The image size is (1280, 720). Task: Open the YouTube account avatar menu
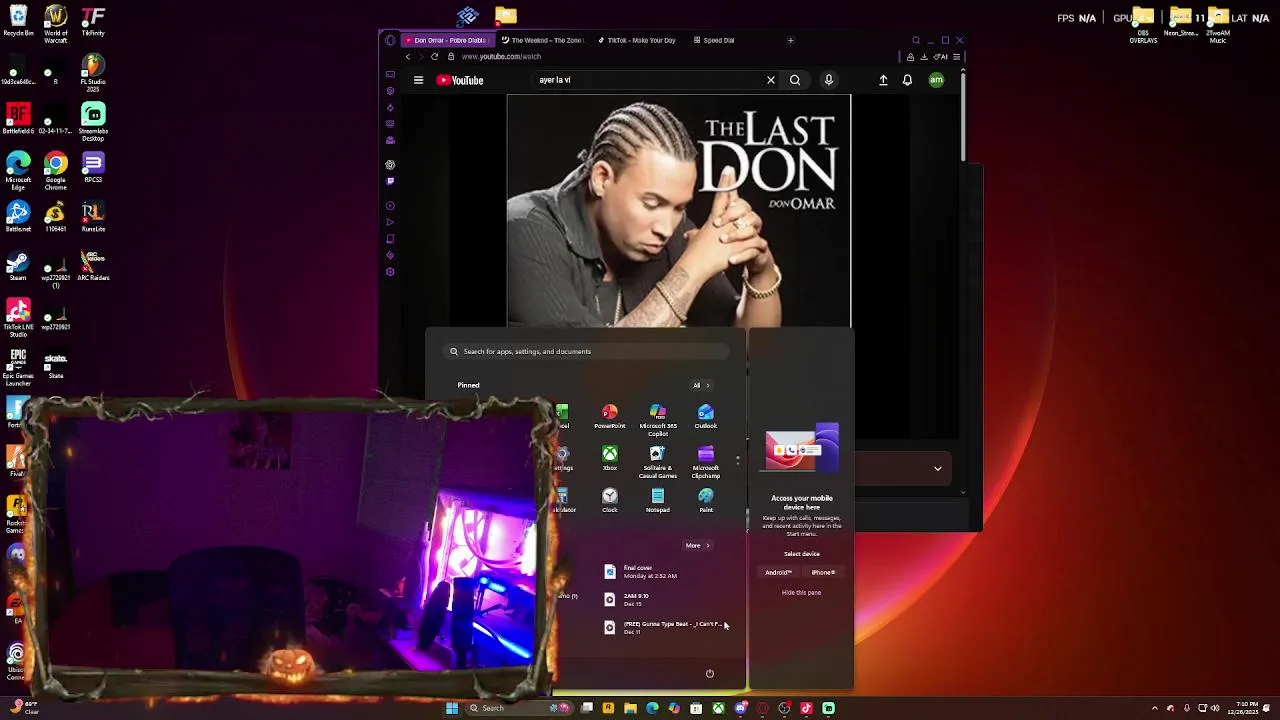(x=936, y=80)
